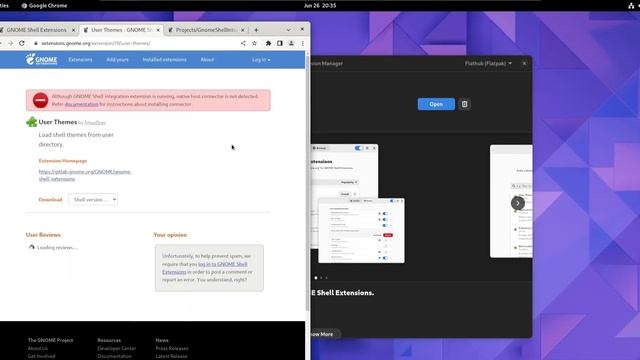
Task: Open the Chrome tab search chevron
Action: [289, 30]
